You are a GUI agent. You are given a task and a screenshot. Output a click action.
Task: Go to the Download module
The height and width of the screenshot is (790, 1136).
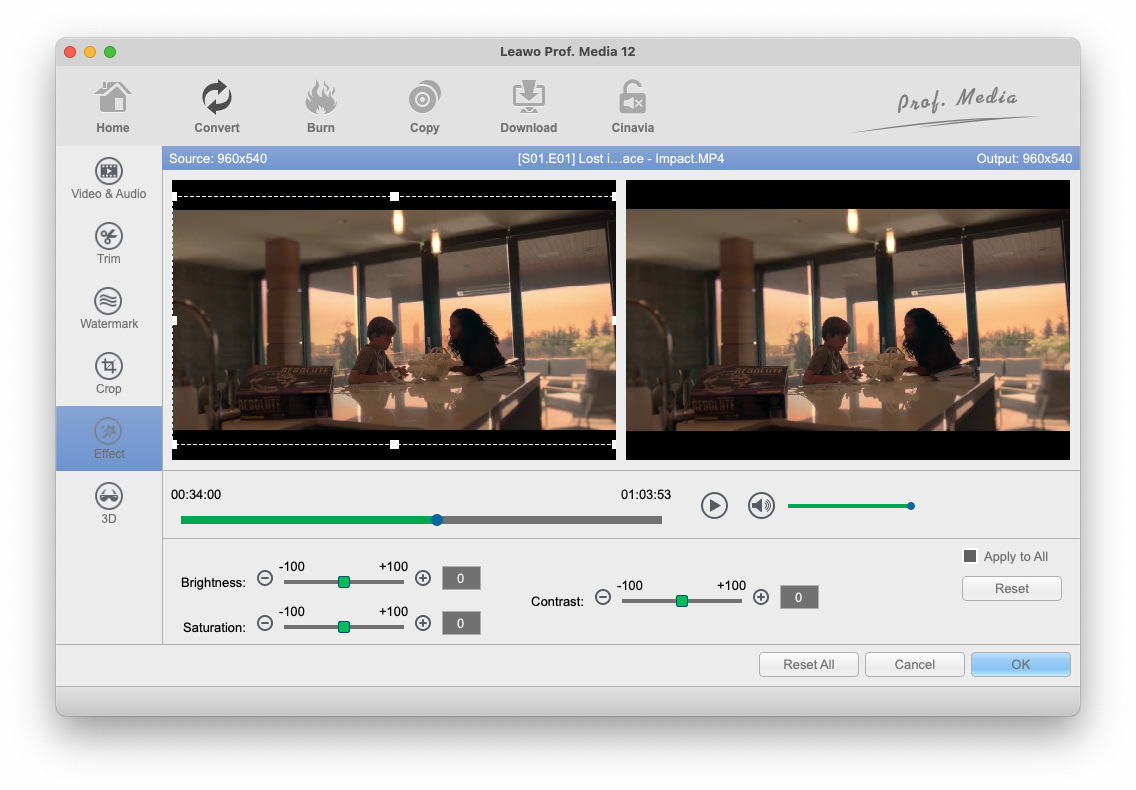tap(529, 106)
